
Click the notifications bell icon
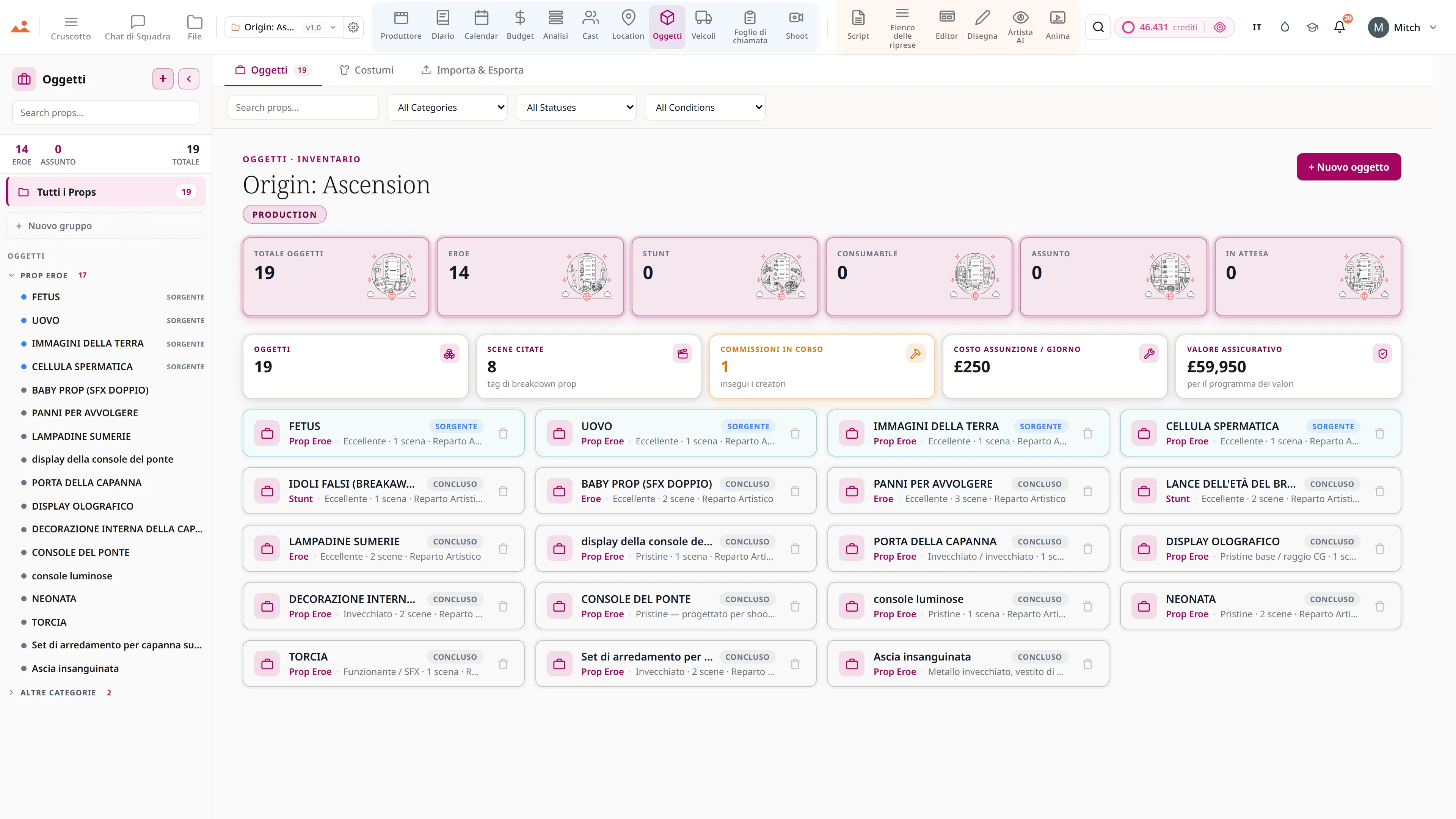click(x=1339, y=27)
